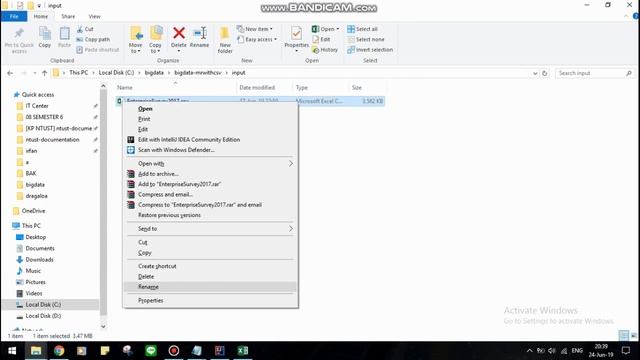Select Downloads in navigation pane
The width and height of the screenshot is (640, 360).
point(39,260)
